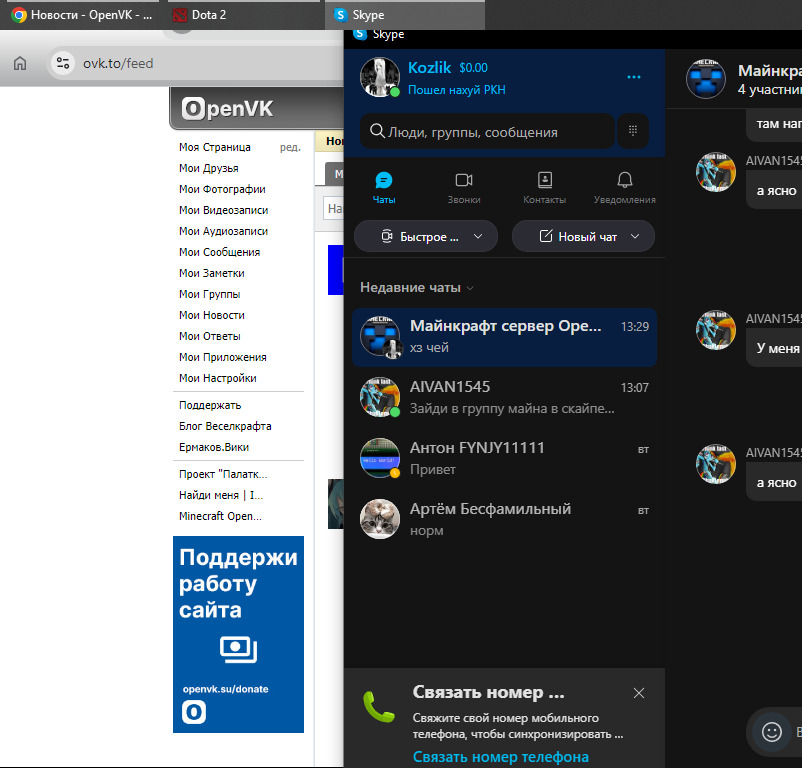Open the Calls (Звонки) tab icon
Screen dimensions: 802x768
point(464,180)
